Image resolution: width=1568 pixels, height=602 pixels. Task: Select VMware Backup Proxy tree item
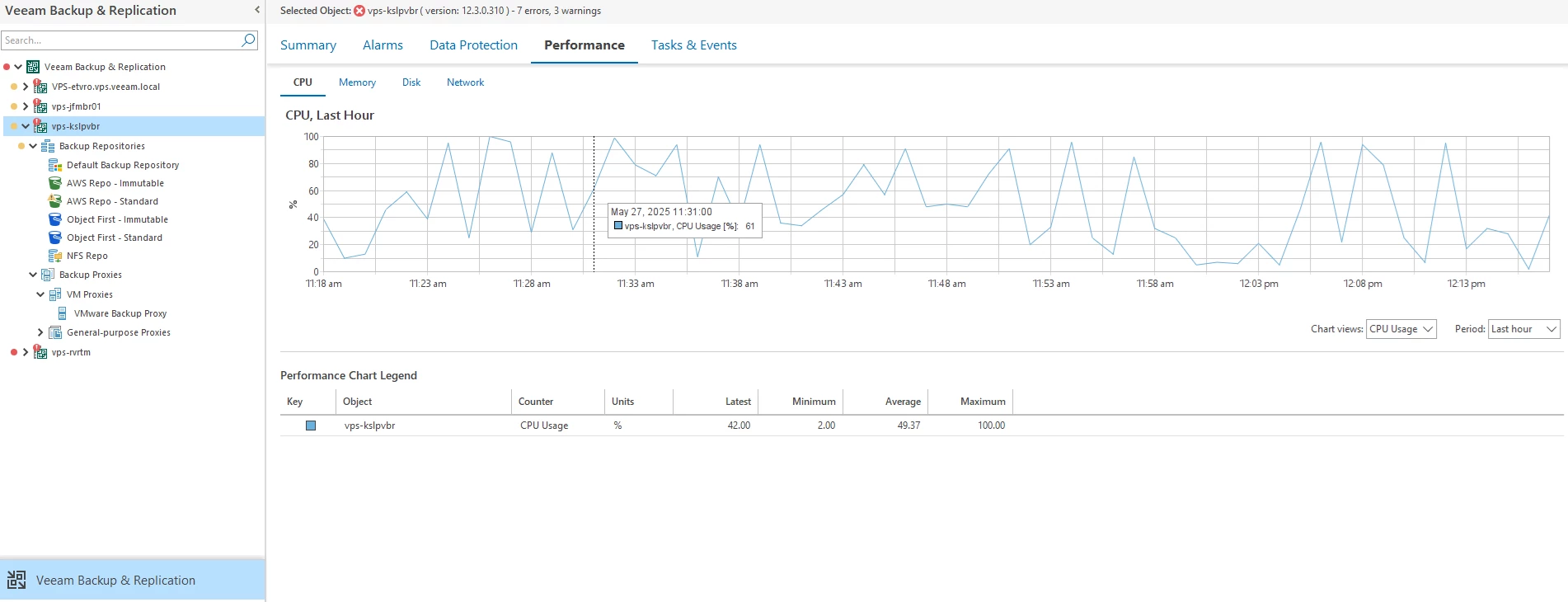click(120, 313)
